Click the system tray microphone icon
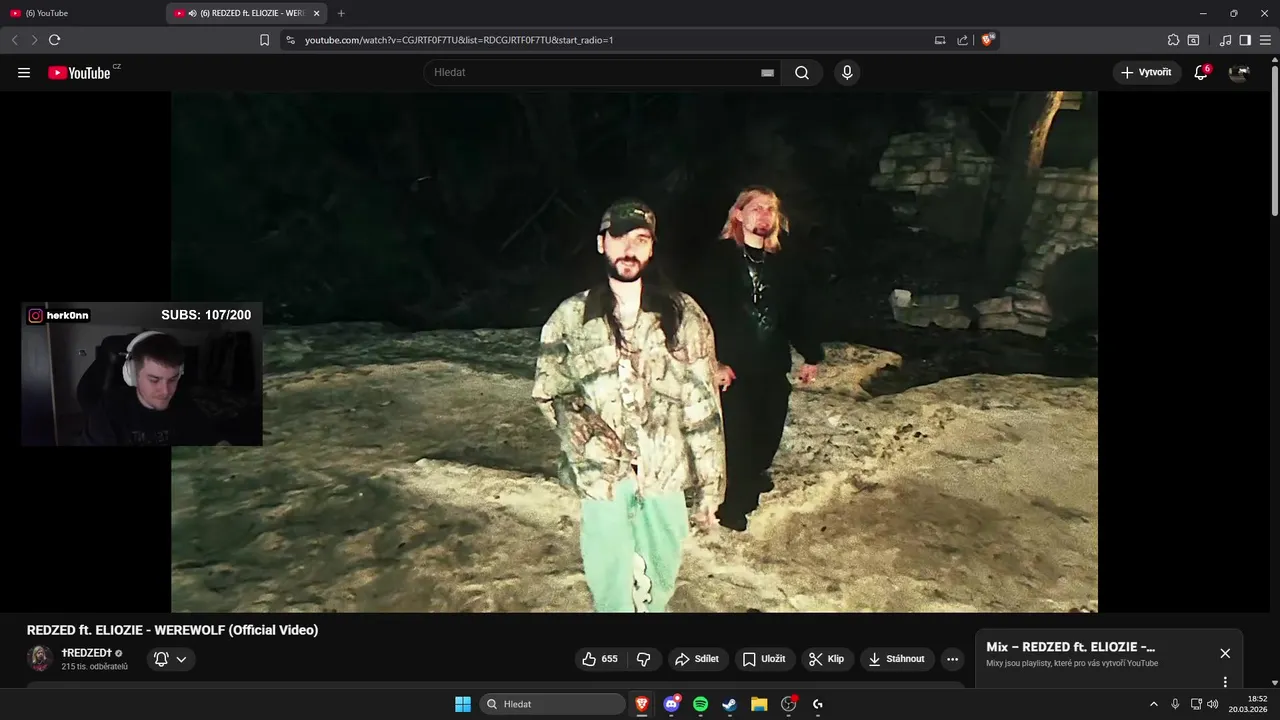The height and width of the screenshot is (720, 1280). tap(1175, 704)
